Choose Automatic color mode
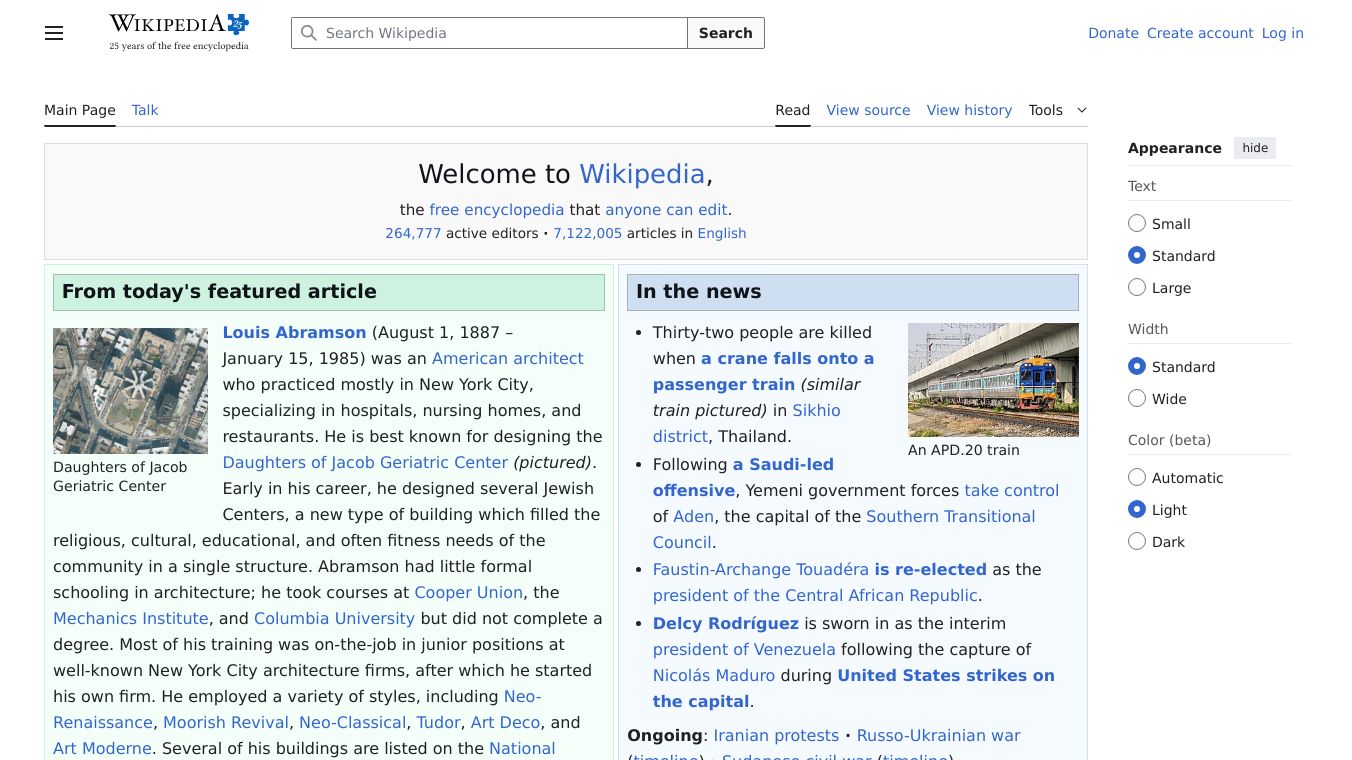This screenshot has height=760, width=1352. [x=1137, y=478]
